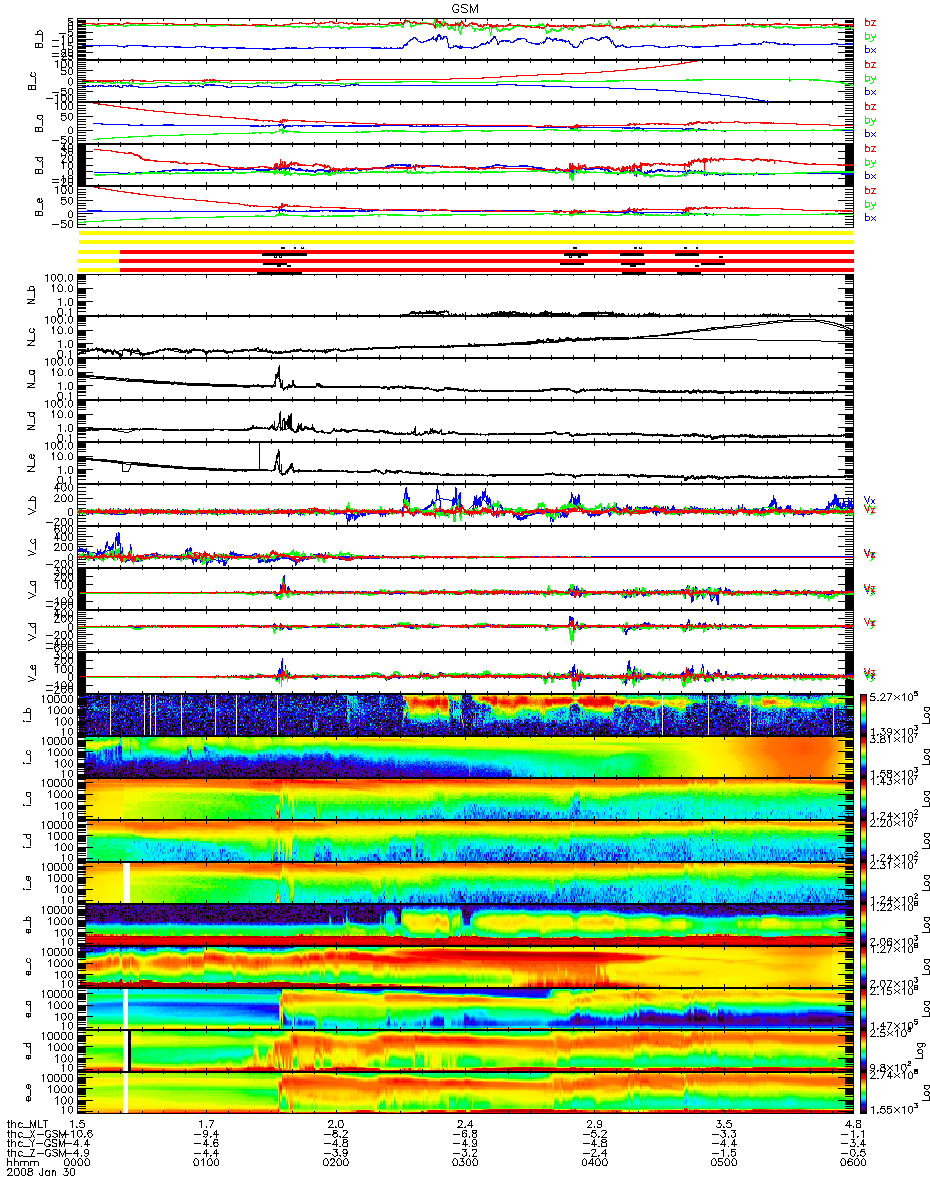Image resolution: width=930 pixels, height=1200 pixels.
Task: Pick the V_b velocity panel label
Action: [x=34, y=505]
